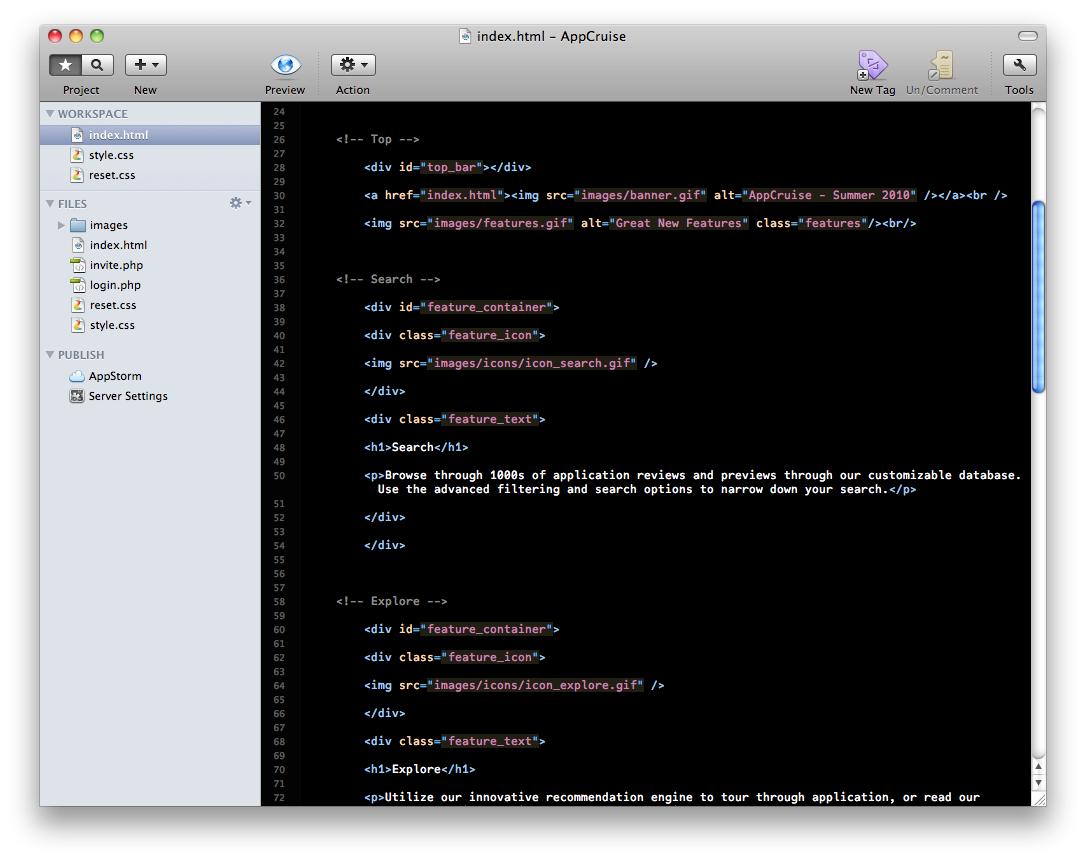Click the h1 Search heading line
This screenshot has height=861, width=1086.
(x=416, y=447)
